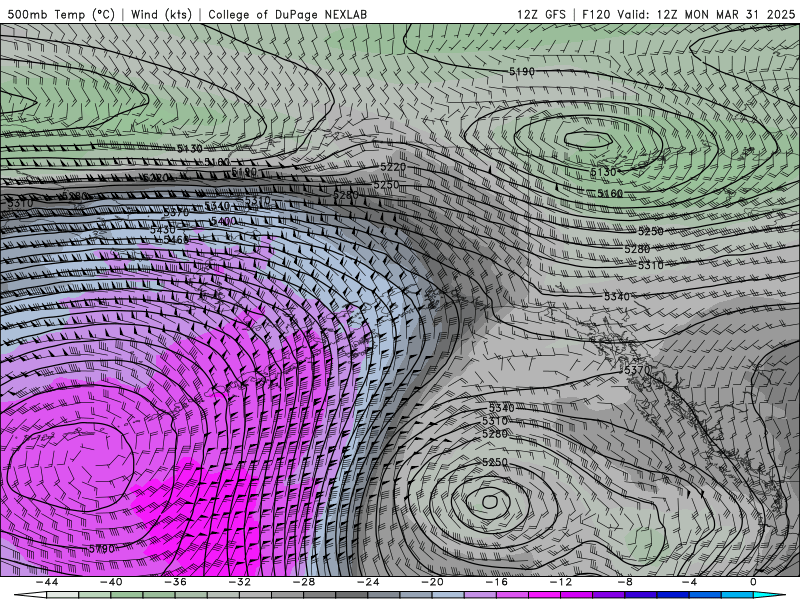Screen dimensions: 800x600
Task: Click the -40 color bar label
Action: (111, 582)
